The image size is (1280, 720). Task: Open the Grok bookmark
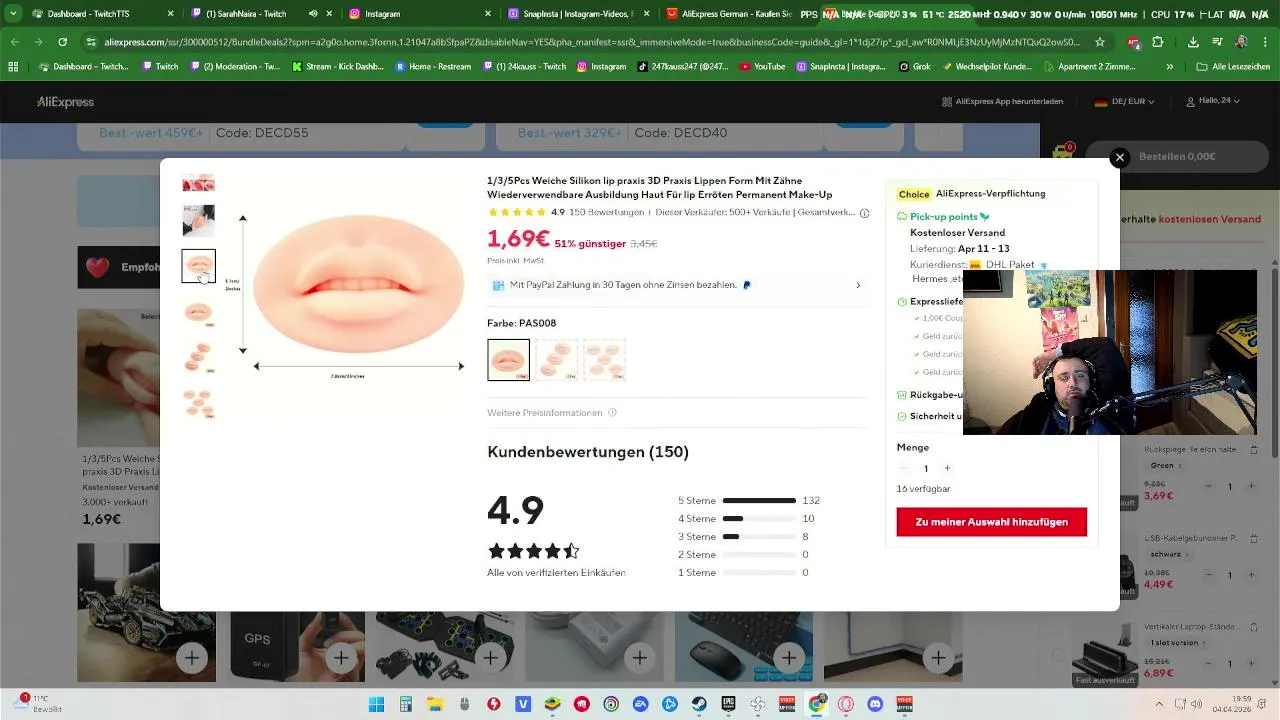click(x=916, y=66)
